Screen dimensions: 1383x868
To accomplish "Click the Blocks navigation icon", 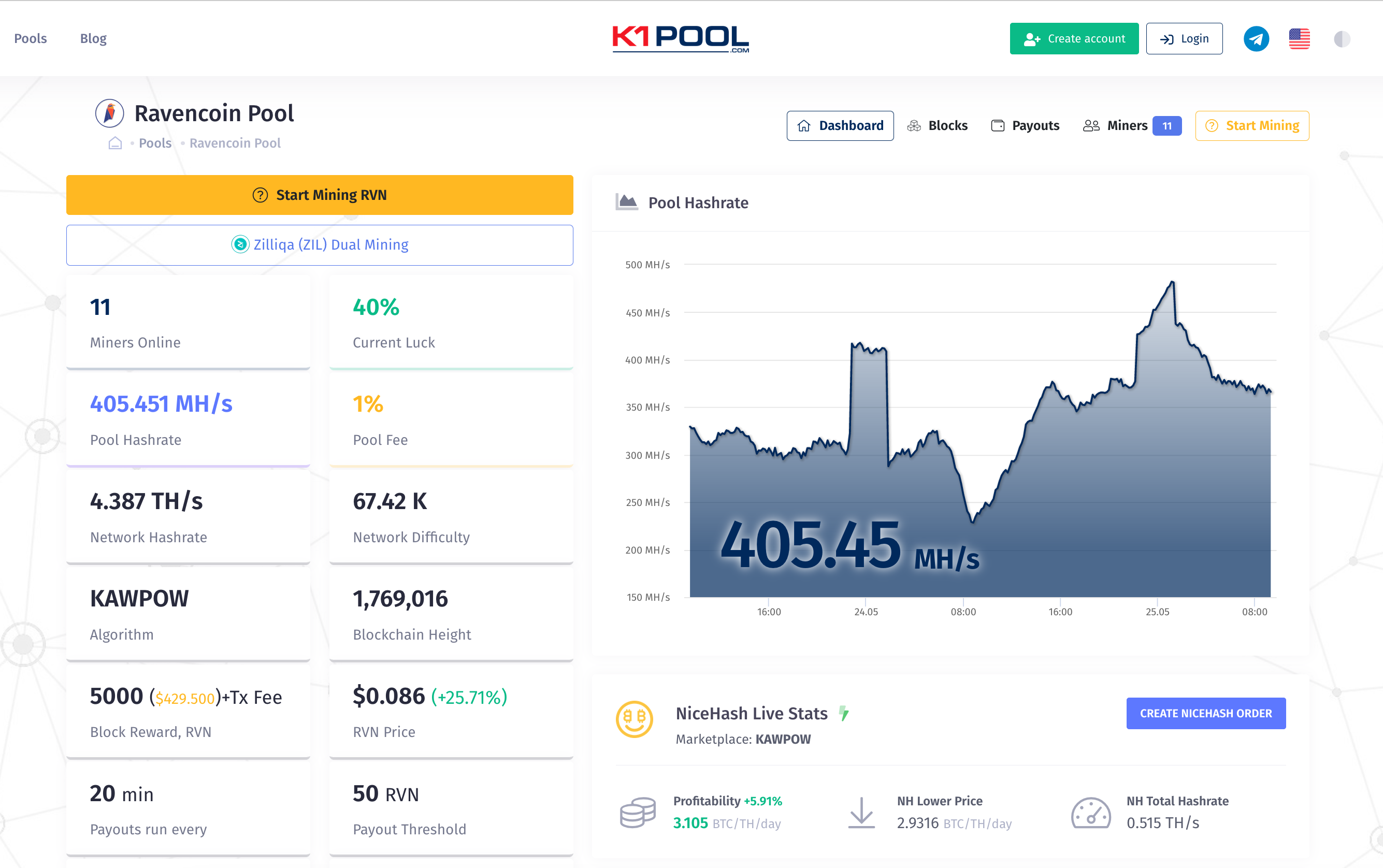I will (x=912, y=125).
